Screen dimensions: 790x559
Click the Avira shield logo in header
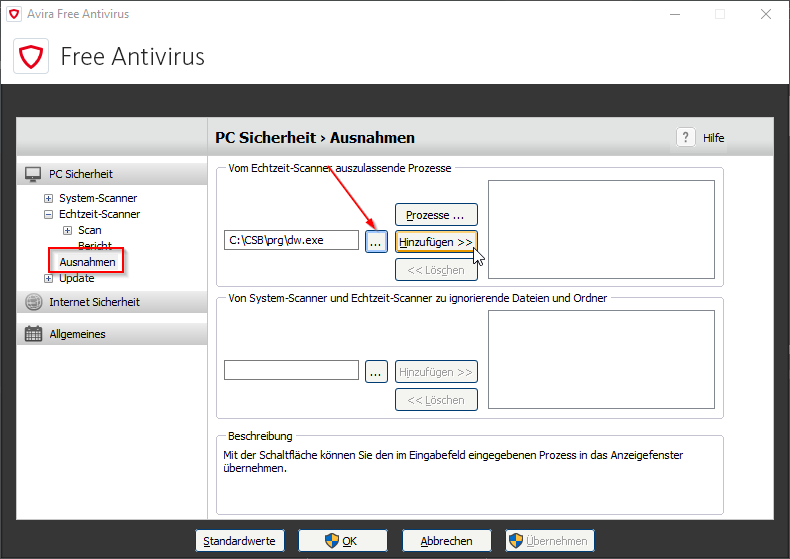point(31,56)
